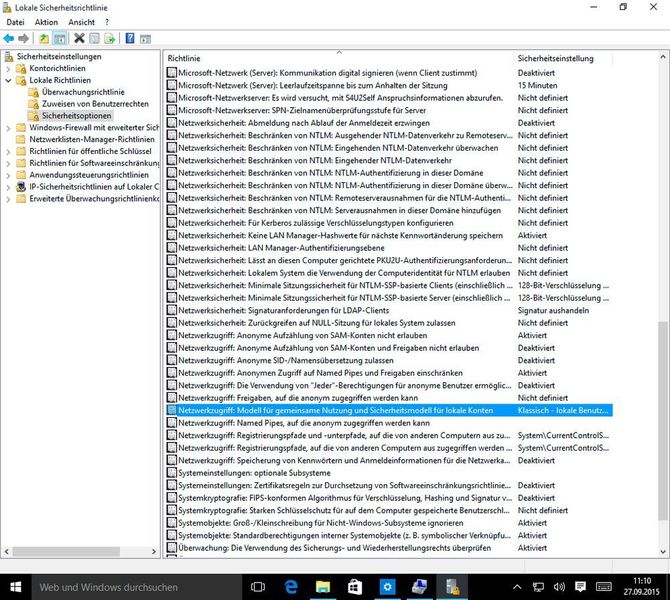The width and height of the screenshot is (670, 600).
Task: Collapse the Lokale Richtlinien node
Action: [x=8, y=80]
